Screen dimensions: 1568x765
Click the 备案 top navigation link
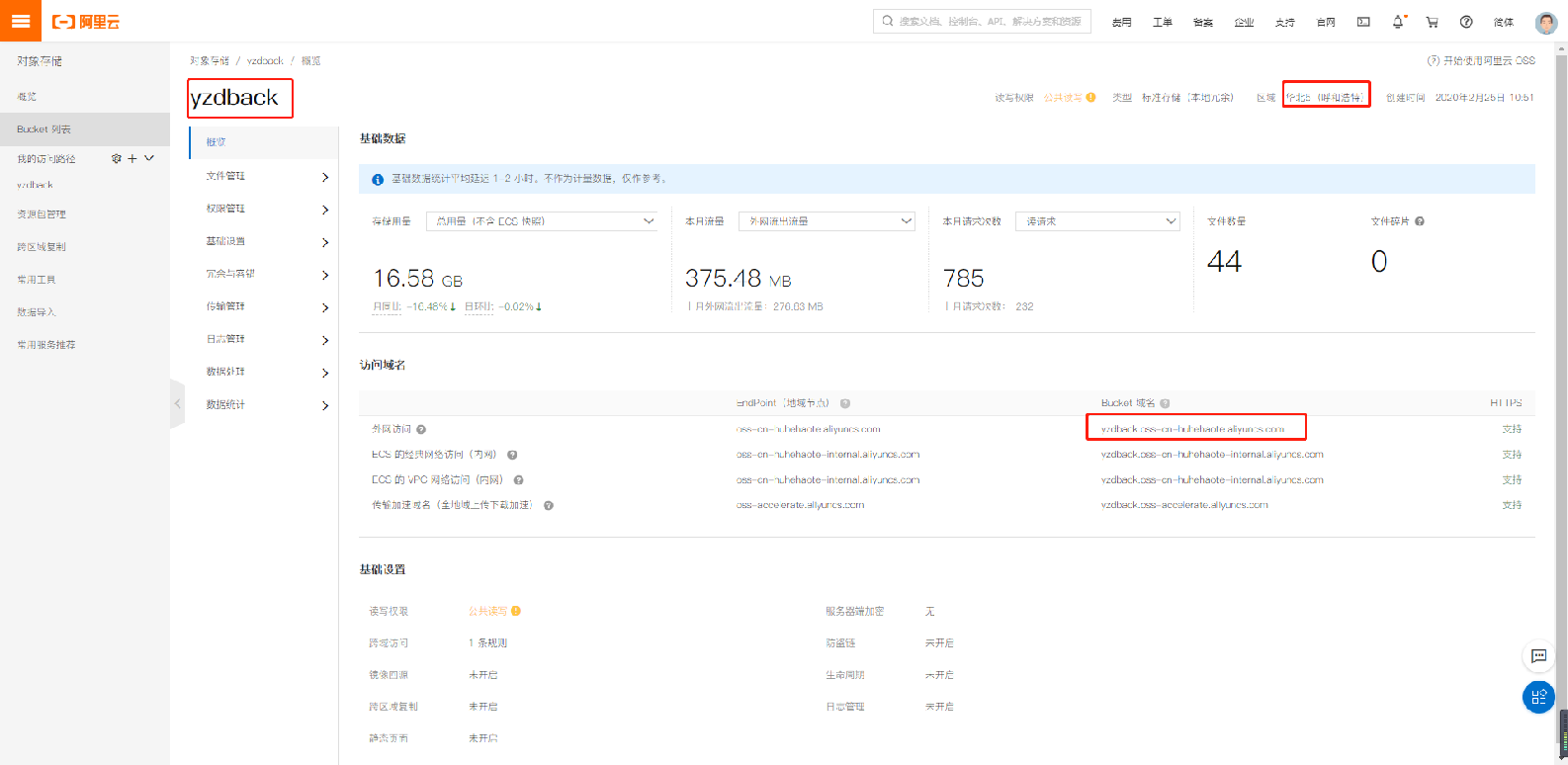(x=1203, y=22)
